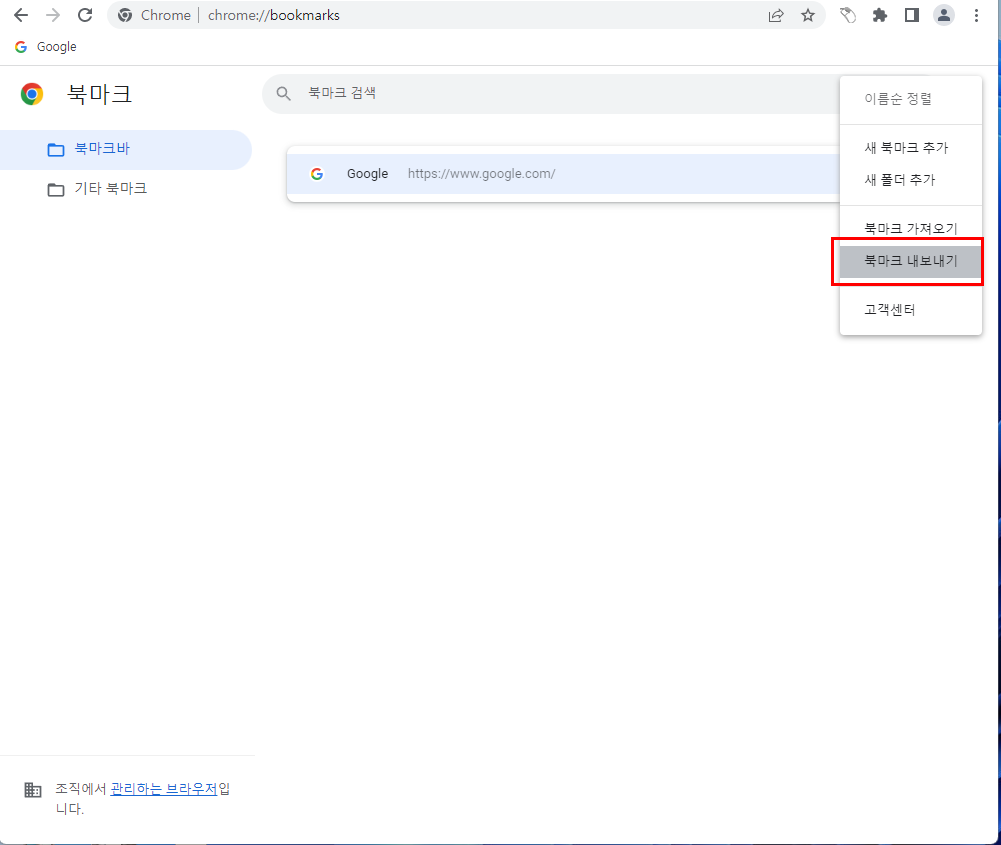The image size is (1001, 845).
Task: Open 고객센터 from the menu
Action: point(910,310)
